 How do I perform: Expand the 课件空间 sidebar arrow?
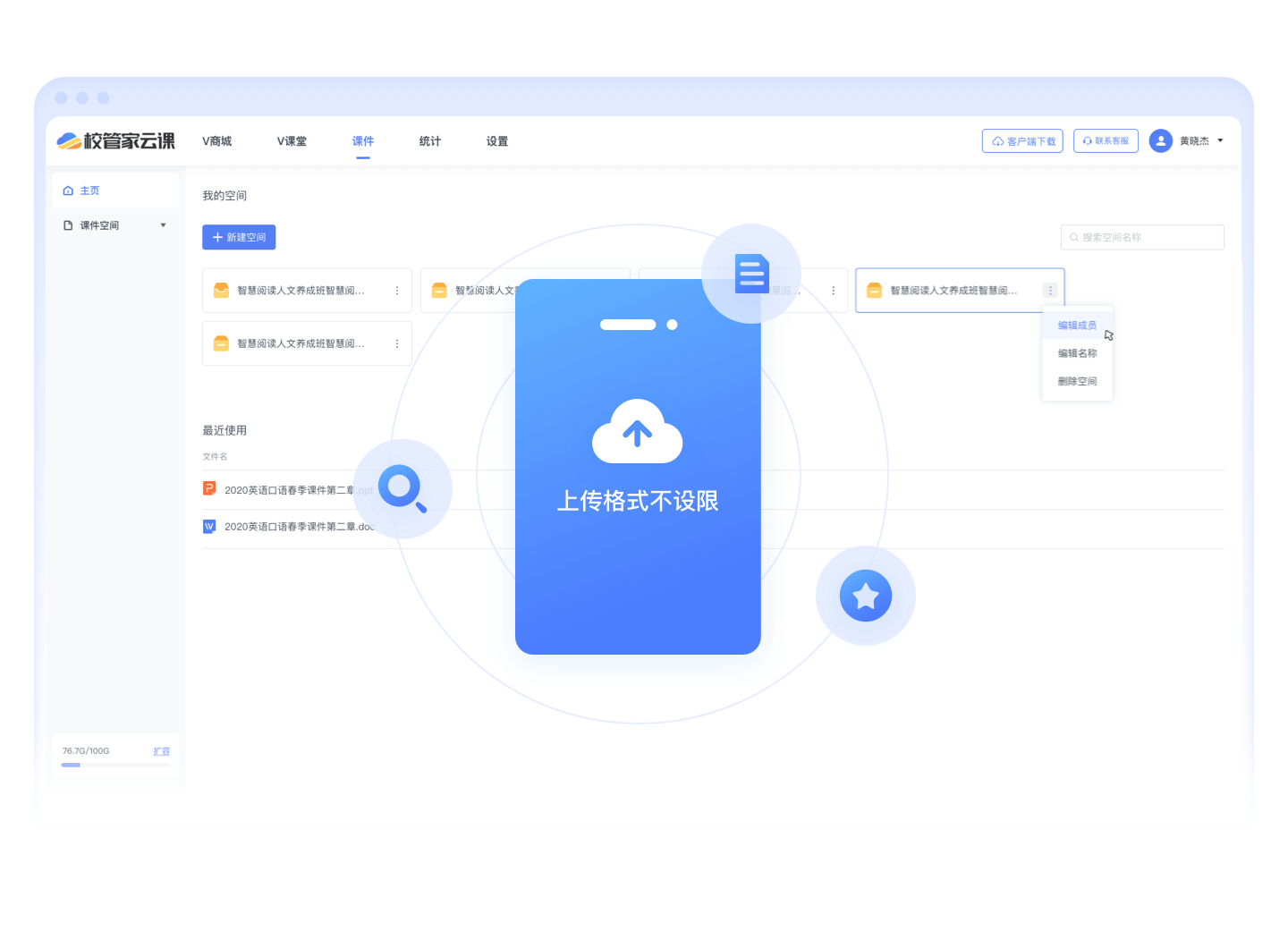(163, 225)
